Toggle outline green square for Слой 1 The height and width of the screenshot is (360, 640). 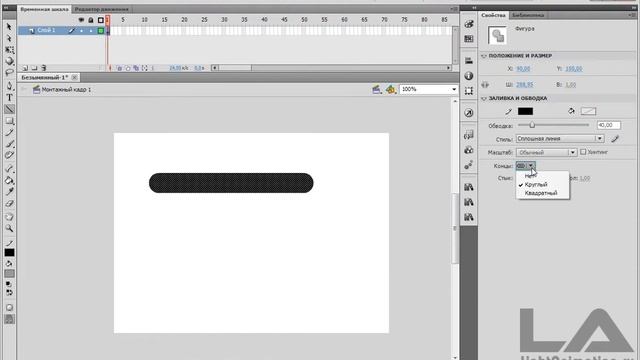coord(100,31)
